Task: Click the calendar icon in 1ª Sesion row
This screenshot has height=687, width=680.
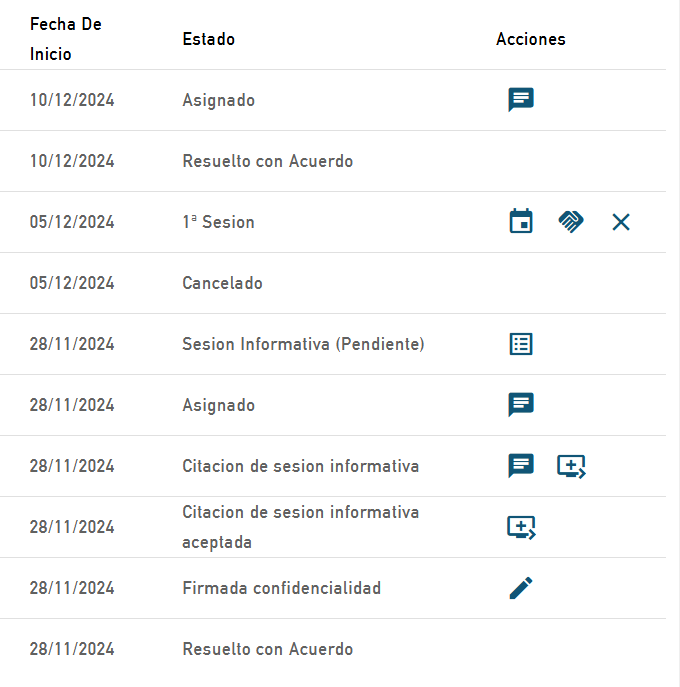Action: point(521,222)
